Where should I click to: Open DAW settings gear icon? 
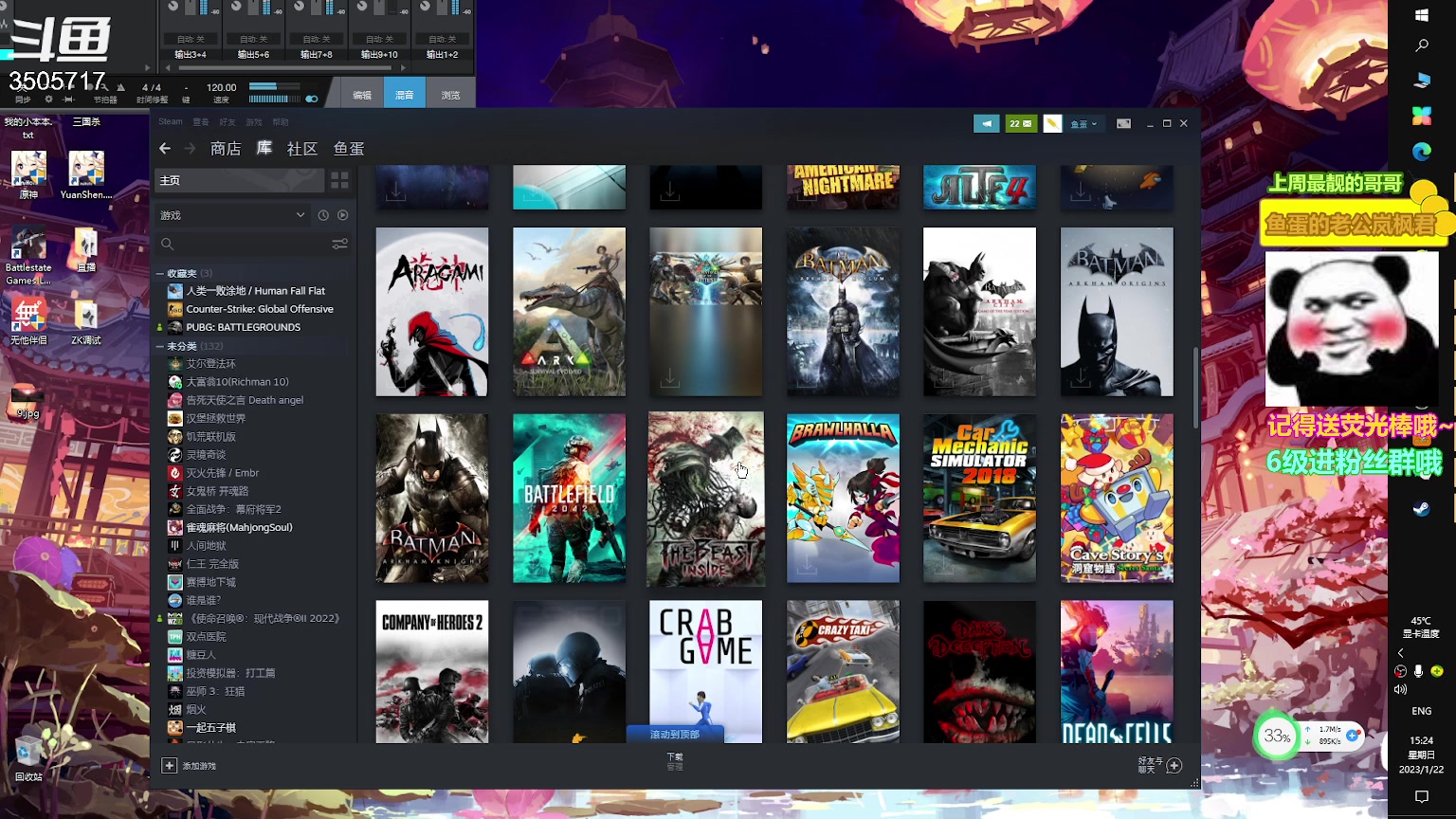tap(49, 99)
